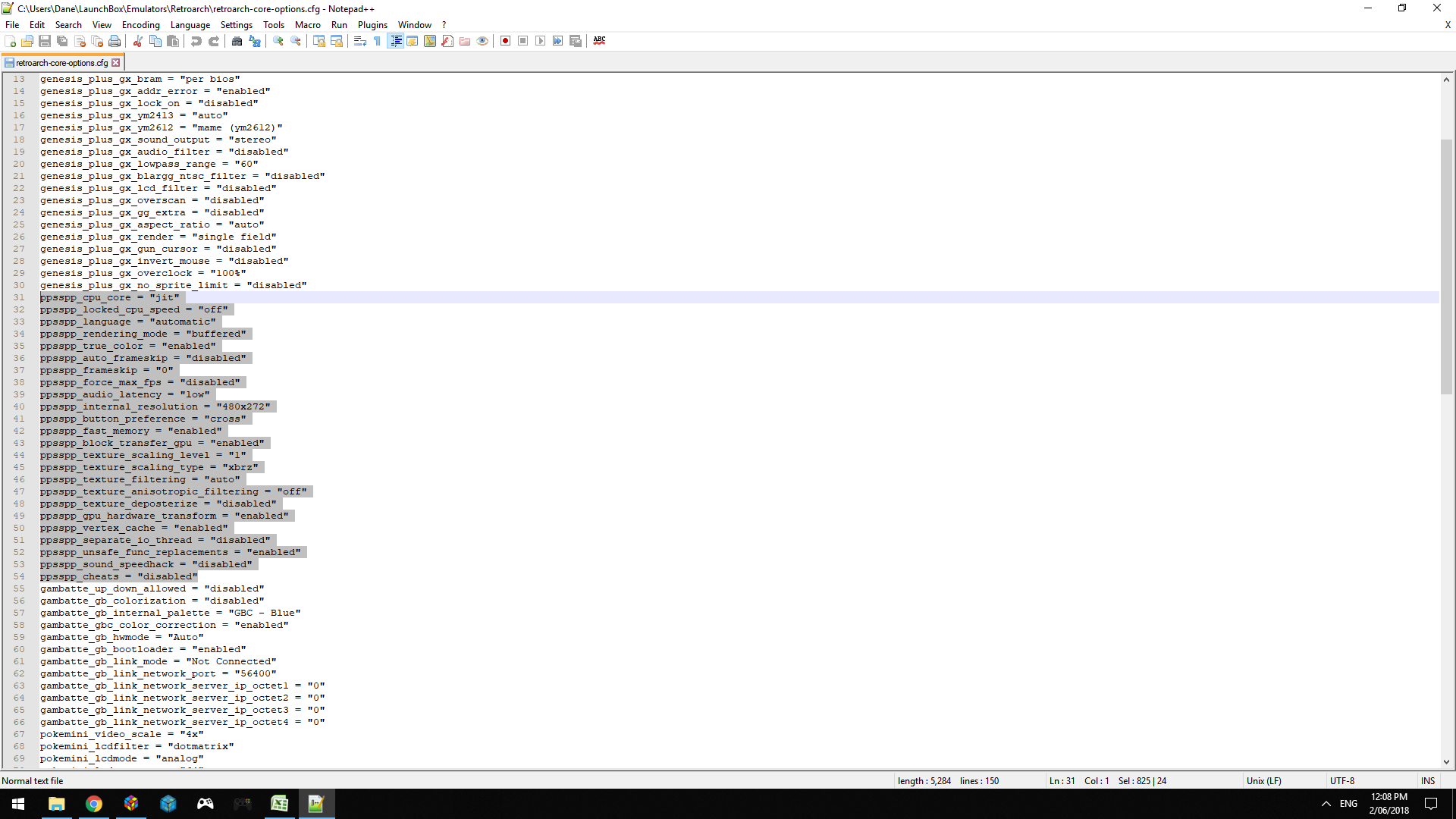Screen dimensions: 1456x819
Task: Open Windows Start menu
Action: tap(18, 804)
